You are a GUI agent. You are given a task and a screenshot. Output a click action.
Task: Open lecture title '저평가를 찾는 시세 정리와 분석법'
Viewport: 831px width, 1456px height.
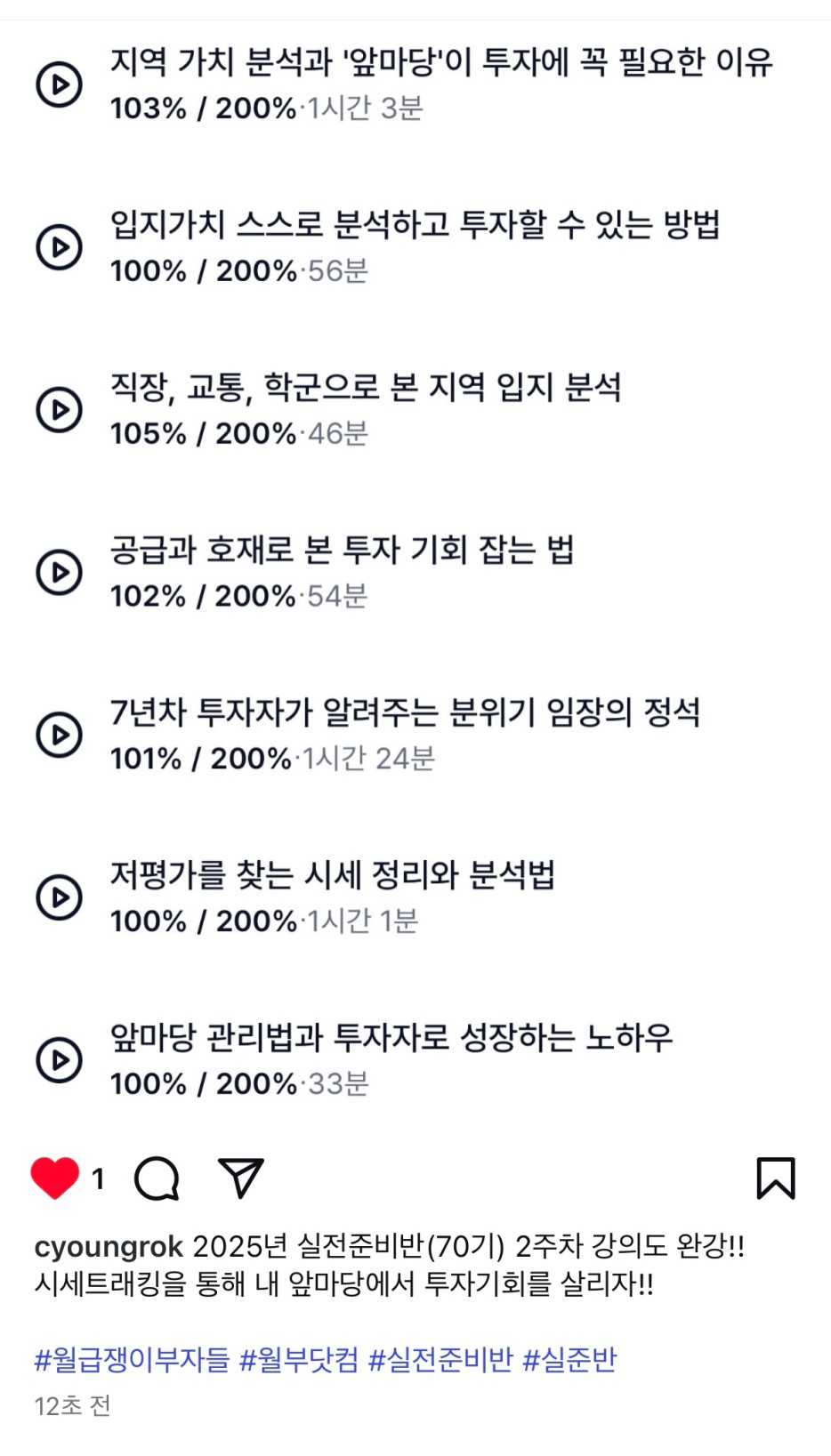tap(333, 875)
